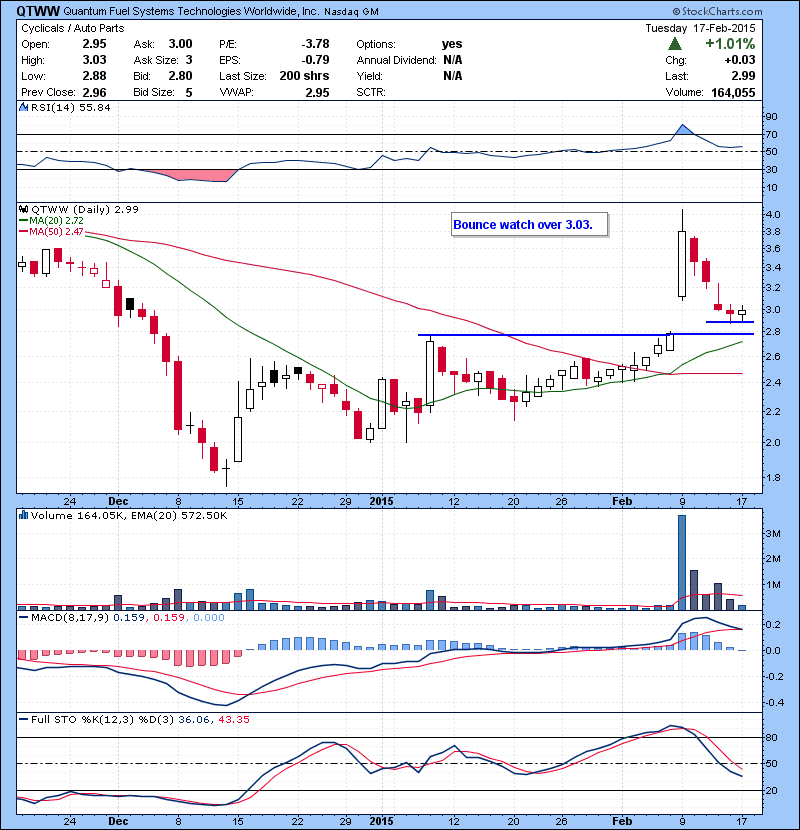Click the tall white gap-up candle on Feb 9
The height and width of the screenshot is (830, 800).
click(x=682, y=264)
